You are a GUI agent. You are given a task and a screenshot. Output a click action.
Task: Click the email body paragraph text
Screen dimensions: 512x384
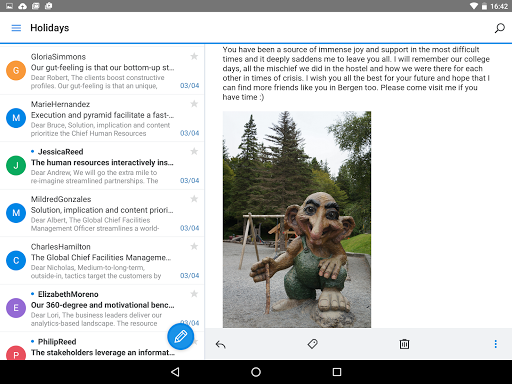[356, 73]
